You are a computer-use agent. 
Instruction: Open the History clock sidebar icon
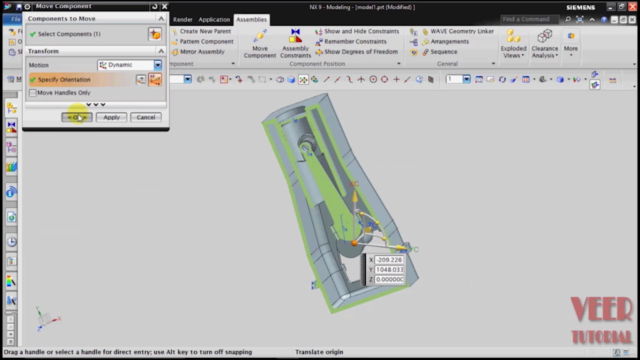11,242
